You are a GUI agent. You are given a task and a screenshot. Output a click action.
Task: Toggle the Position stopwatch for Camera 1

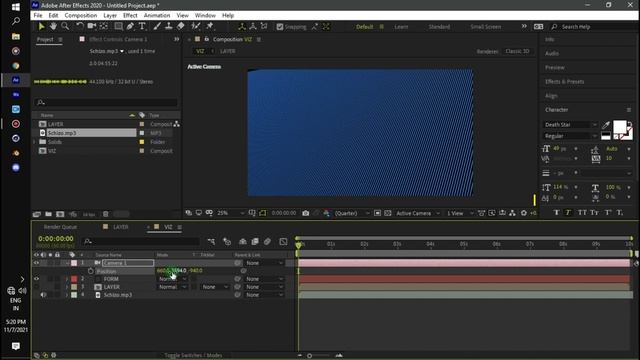tap(91, 271)
